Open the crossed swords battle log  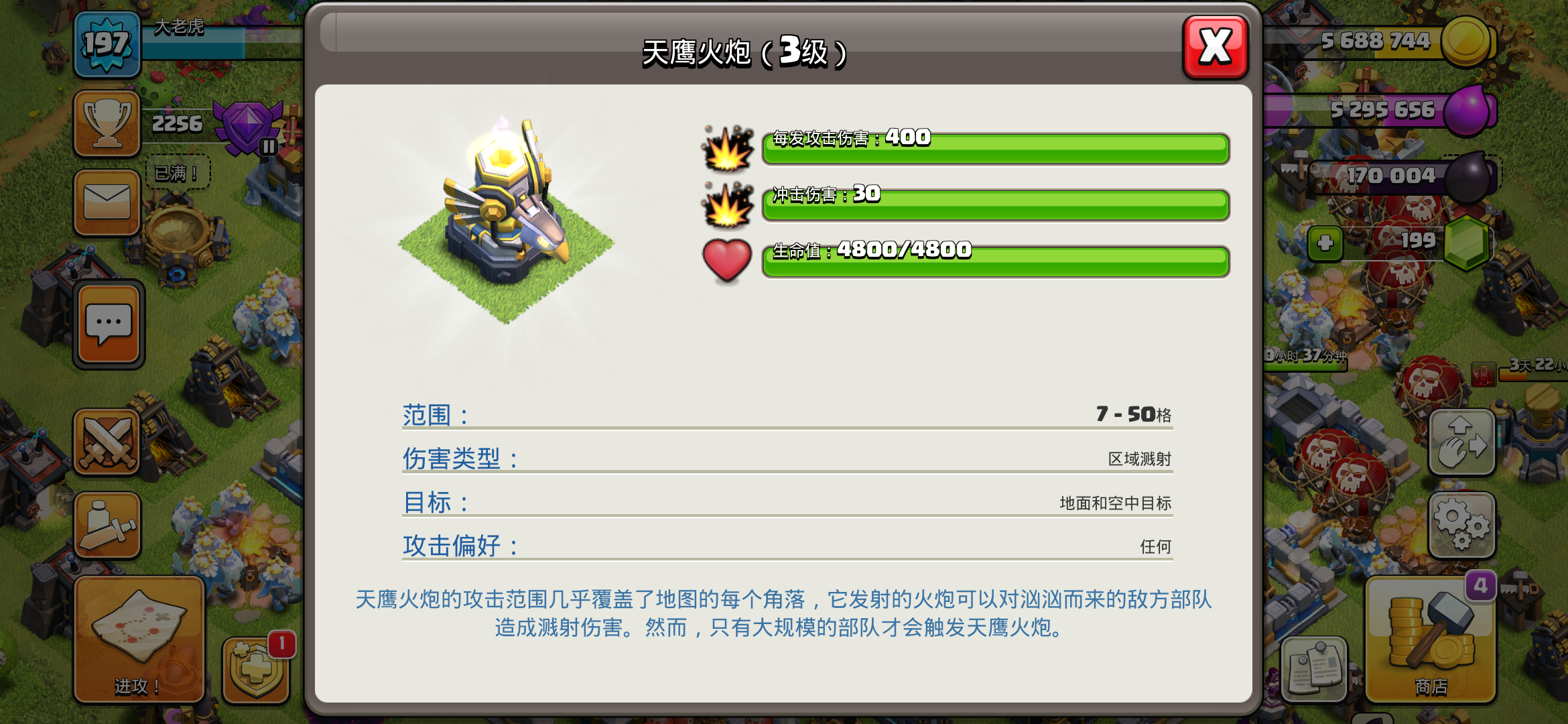pos(107,442)
